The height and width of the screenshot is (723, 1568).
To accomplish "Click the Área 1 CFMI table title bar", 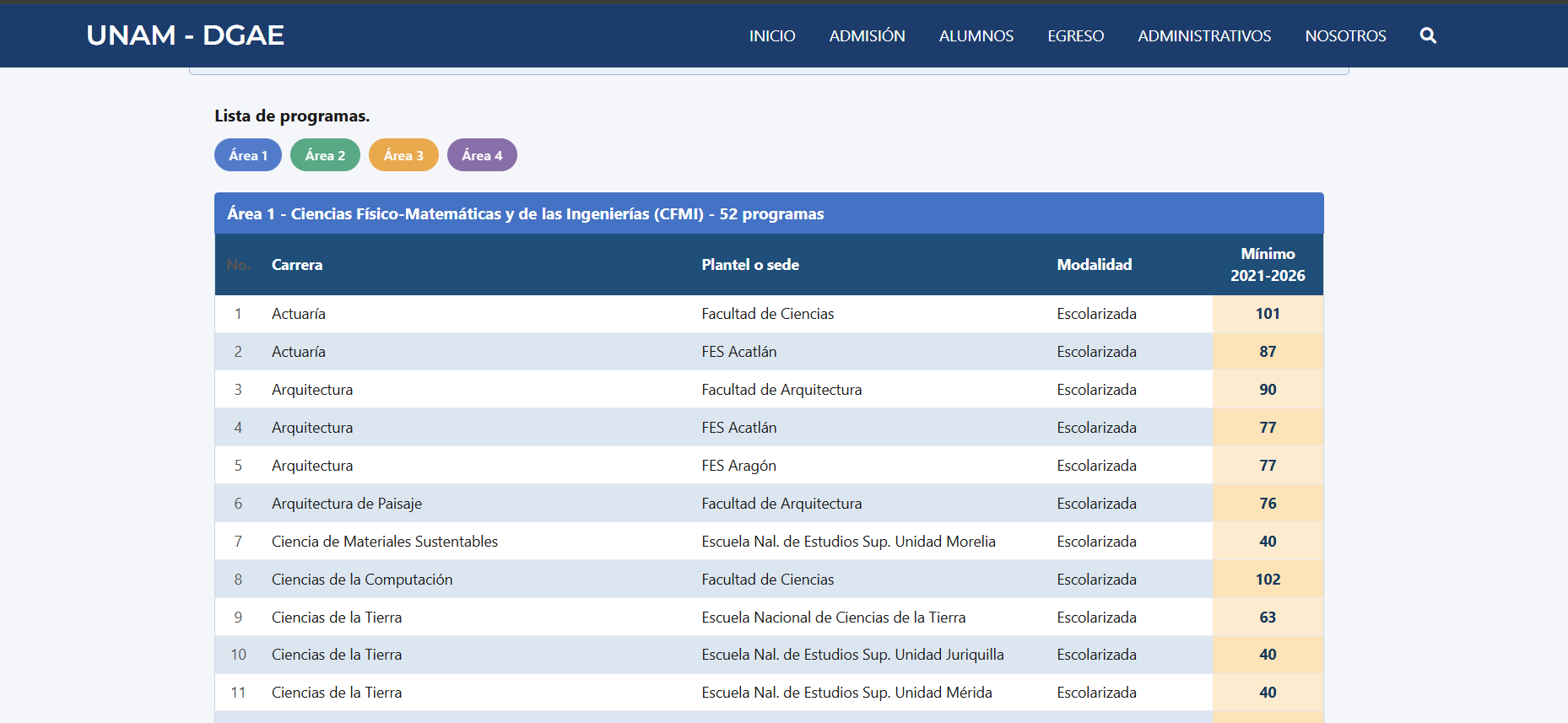I will (x=769, y=213).
